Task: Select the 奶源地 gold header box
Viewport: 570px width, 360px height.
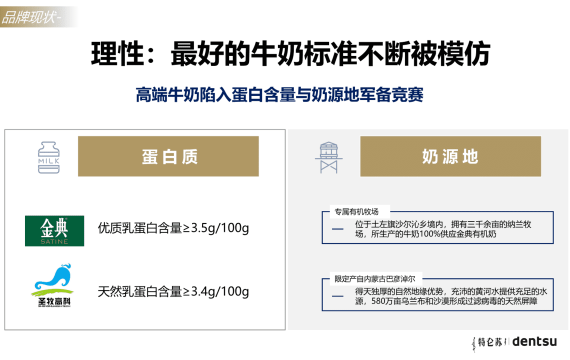Action: point(450,156)
